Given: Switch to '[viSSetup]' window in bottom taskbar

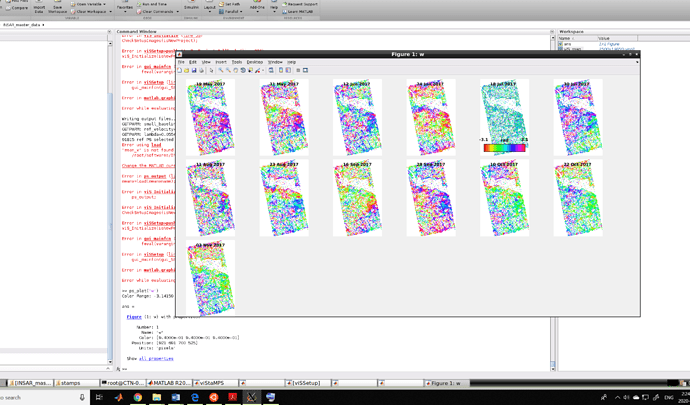Looking at the screenshot, I should [308, 383].
